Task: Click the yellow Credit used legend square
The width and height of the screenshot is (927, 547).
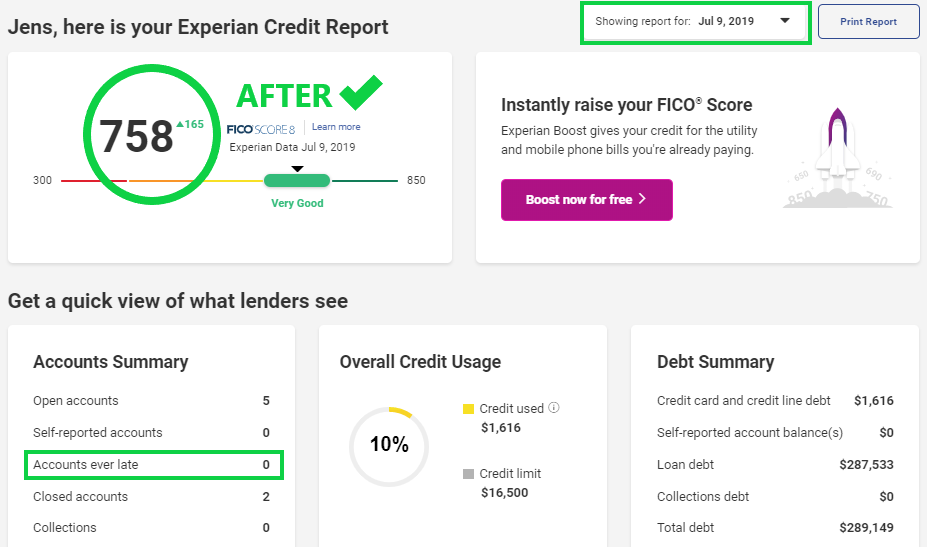Action: pyautogui.click(x=468, y=409)
